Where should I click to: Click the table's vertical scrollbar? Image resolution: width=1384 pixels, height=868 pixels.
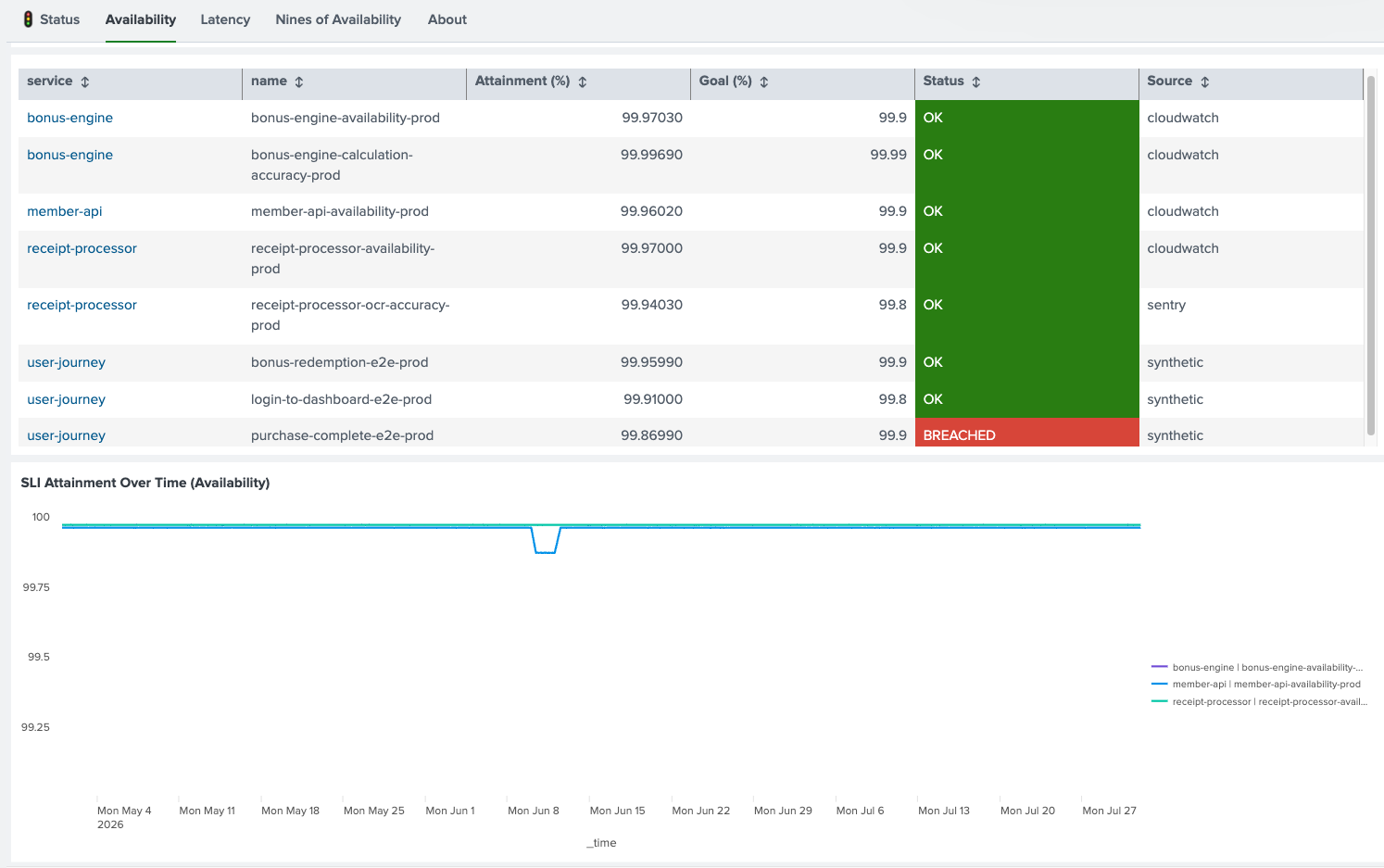pos(1371,255)
